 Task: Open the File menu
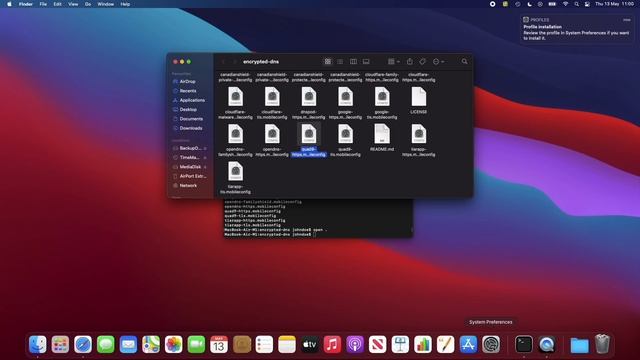[43, 4]
